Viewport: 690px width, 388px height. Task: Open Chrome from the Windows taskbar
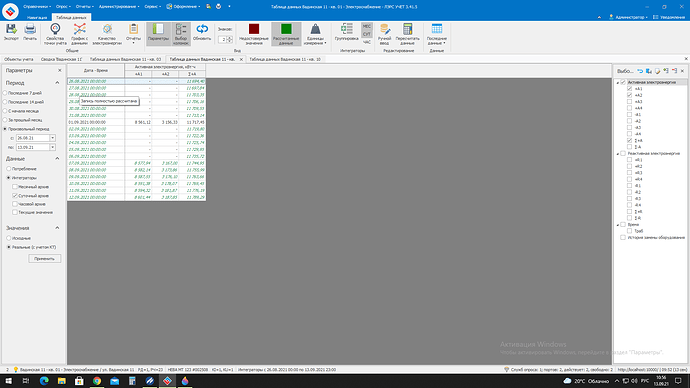tap(97, 381)
